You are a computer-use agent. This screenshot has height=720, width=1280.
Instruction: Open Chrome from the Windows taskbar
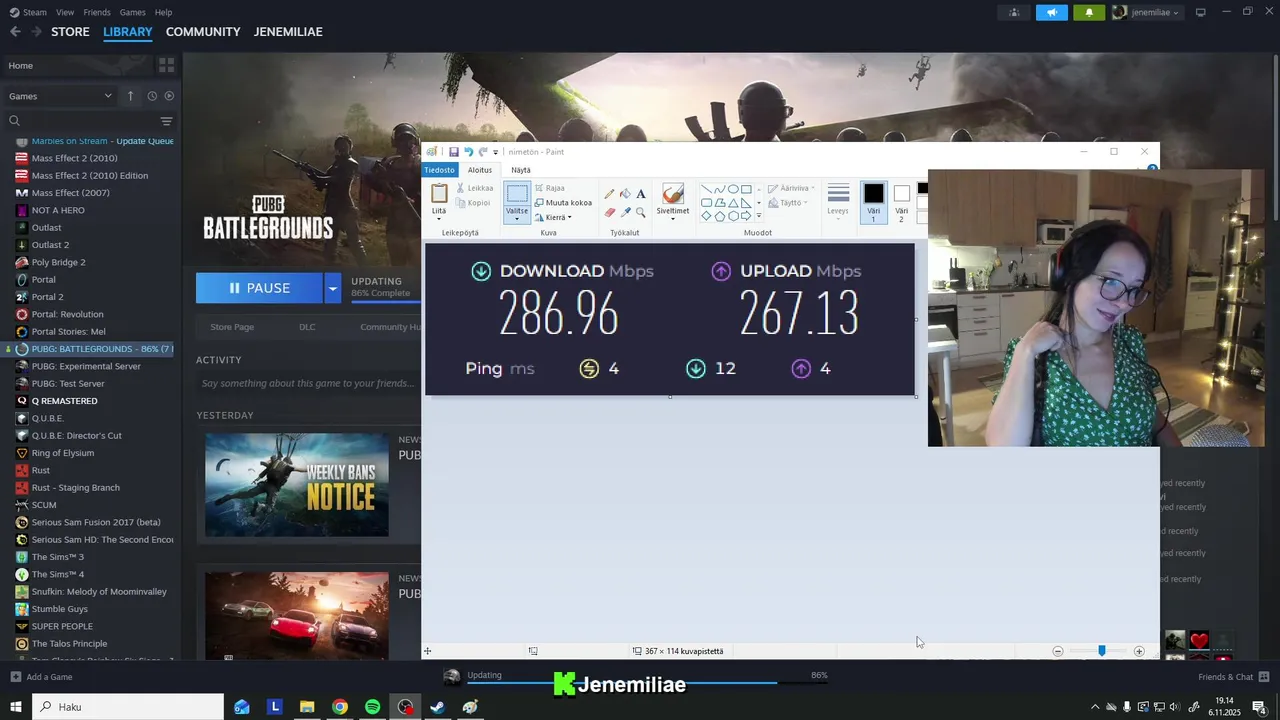click(x=340, y=707)
